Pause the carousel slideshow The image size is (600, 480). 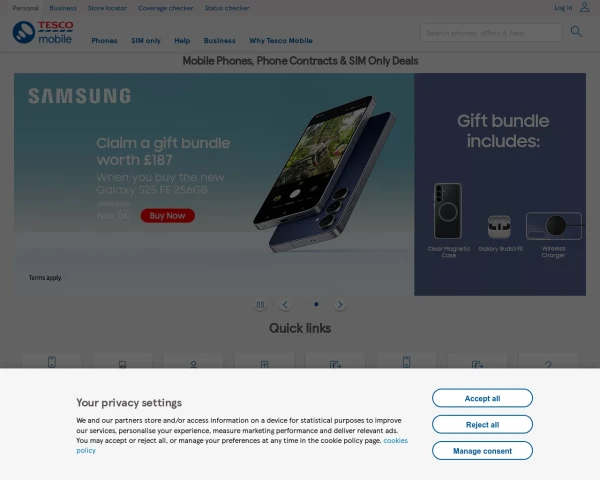pyautogui.click(x=260, y=305)
